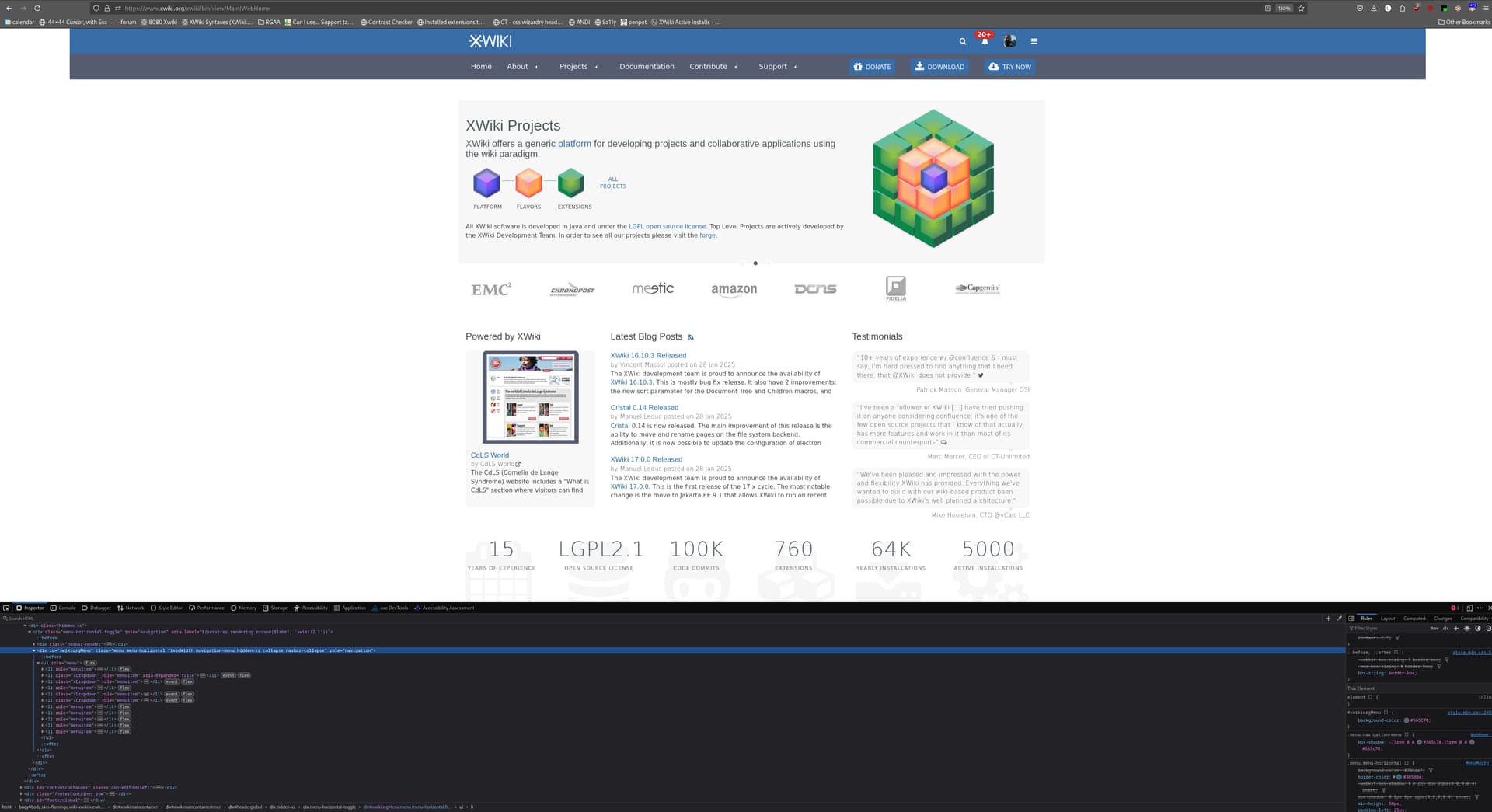Screen dimensions: 1492x812
Task: Click the Extensions green cube icon
Action: click(x=571, y=183)
